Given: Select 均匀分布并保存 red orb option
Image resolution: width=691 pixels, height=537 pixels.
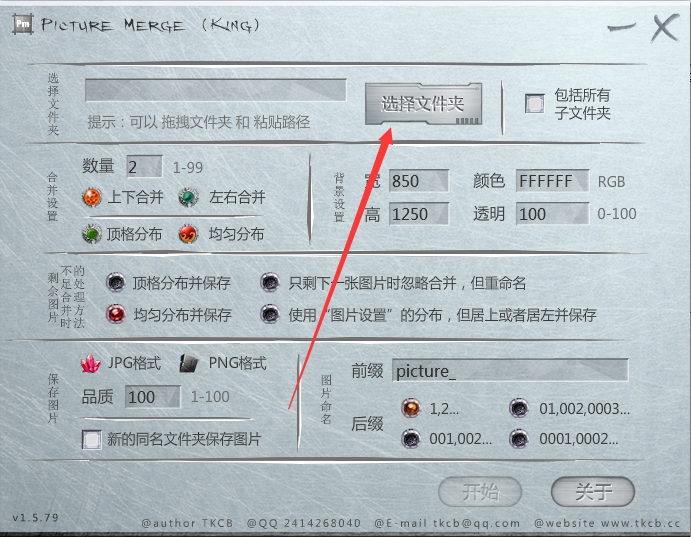Looking at the screenshot, I should coord(116,314).
